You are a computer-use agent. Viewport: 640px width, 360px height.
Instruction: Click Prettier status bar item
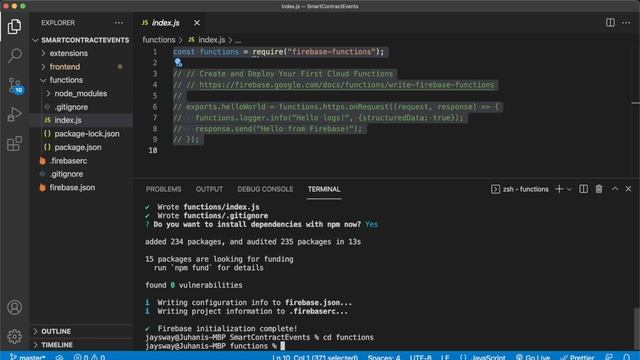pyautogui.click(x=577, y=357)
